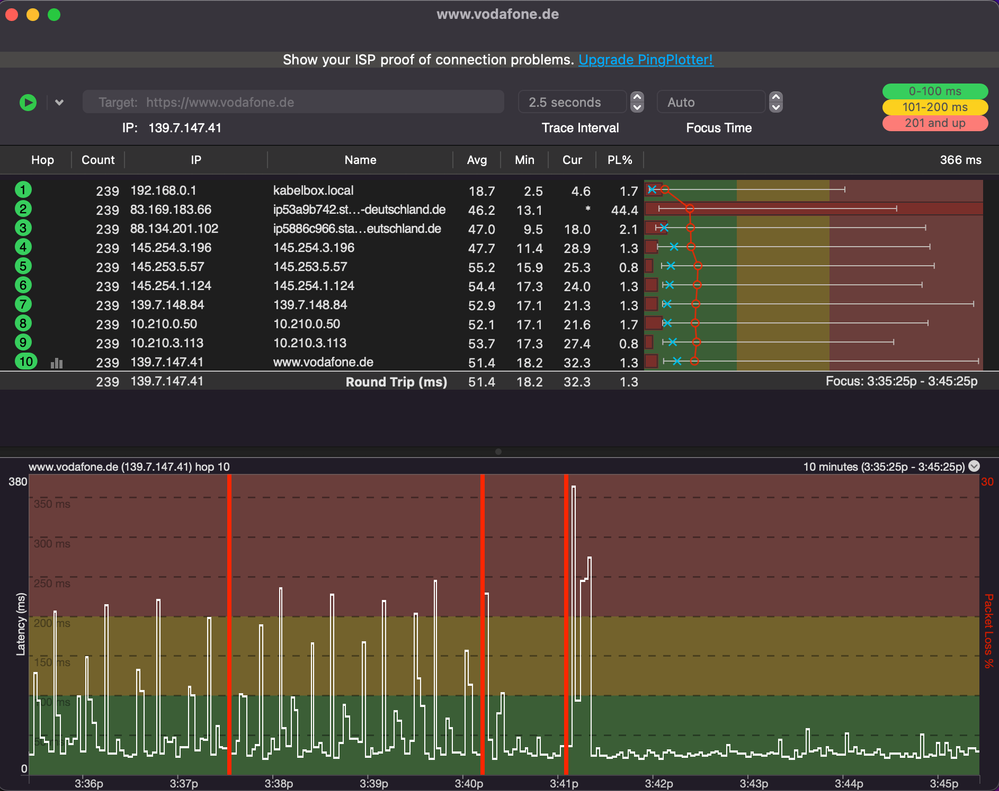Open the Upgrade PingPlotter! link

pos(645,59)
